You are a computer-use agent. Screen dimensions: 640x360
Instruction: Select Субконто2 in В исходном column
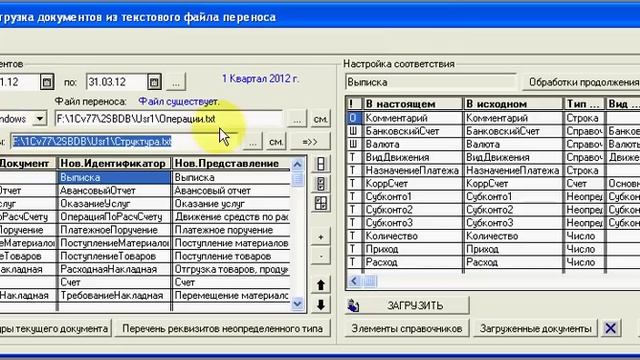513,209
